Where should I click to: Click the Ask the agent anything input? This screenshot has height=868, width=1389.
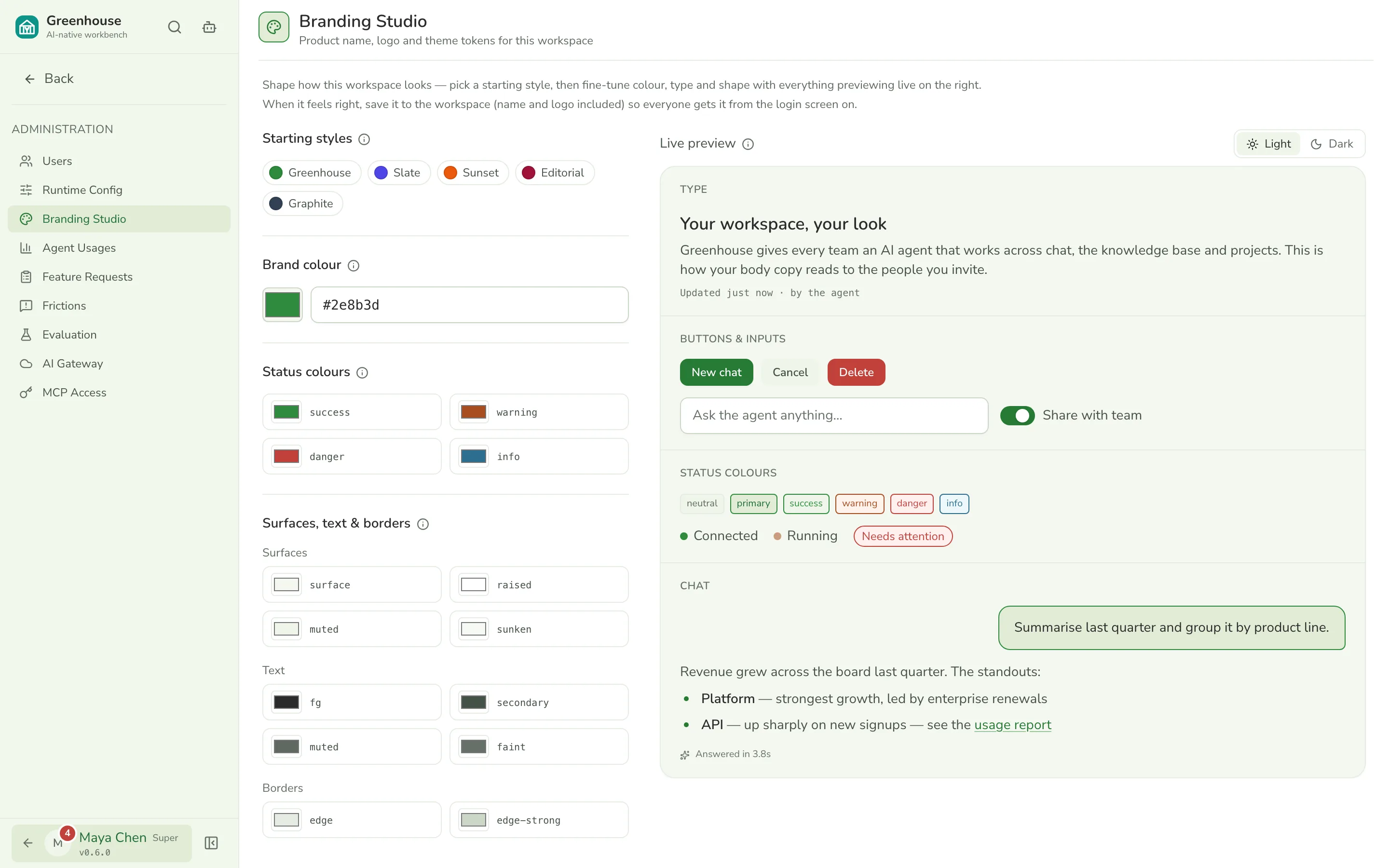[x=834, y=416]
